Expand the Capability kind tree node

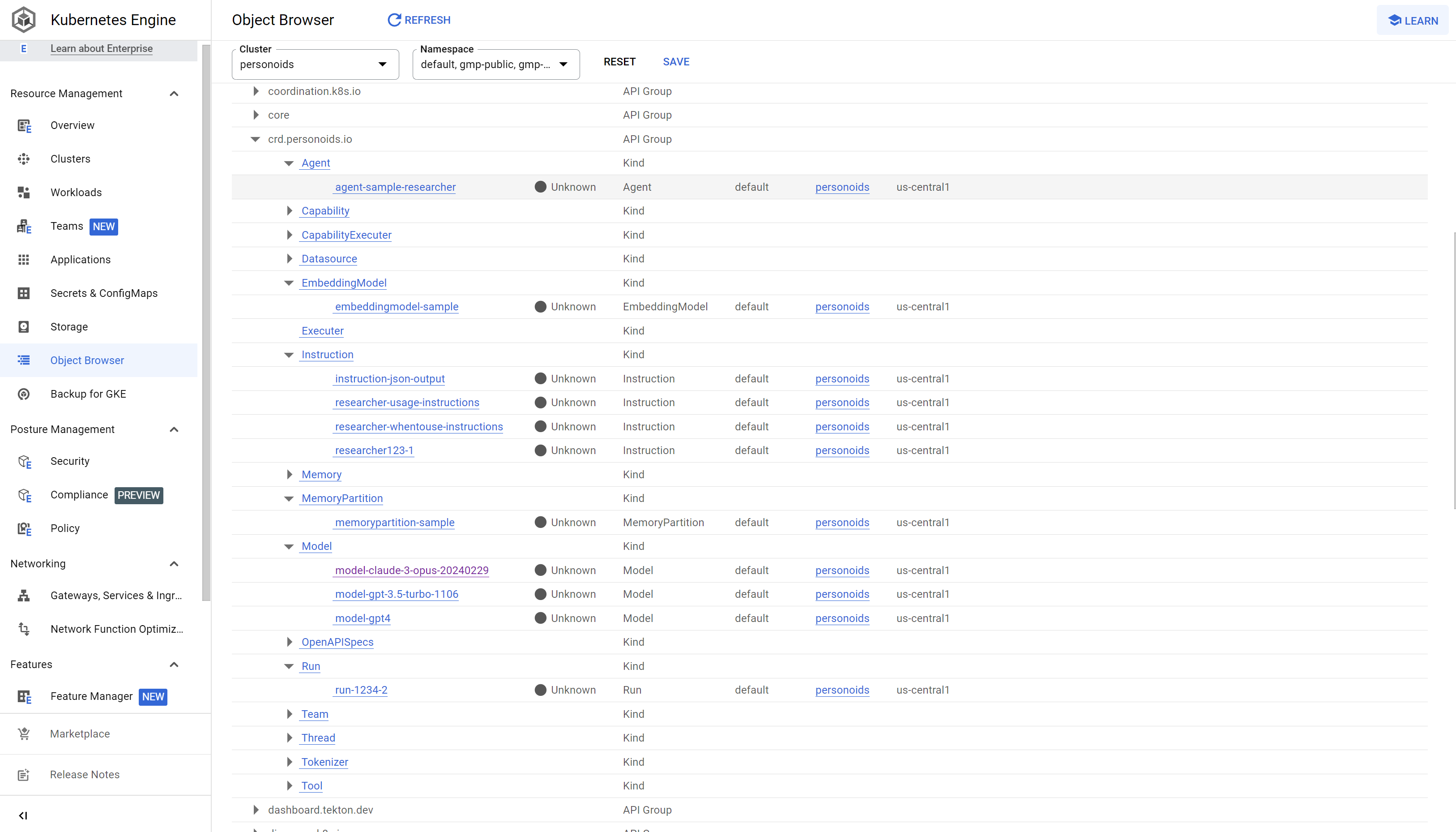point(290,211)
